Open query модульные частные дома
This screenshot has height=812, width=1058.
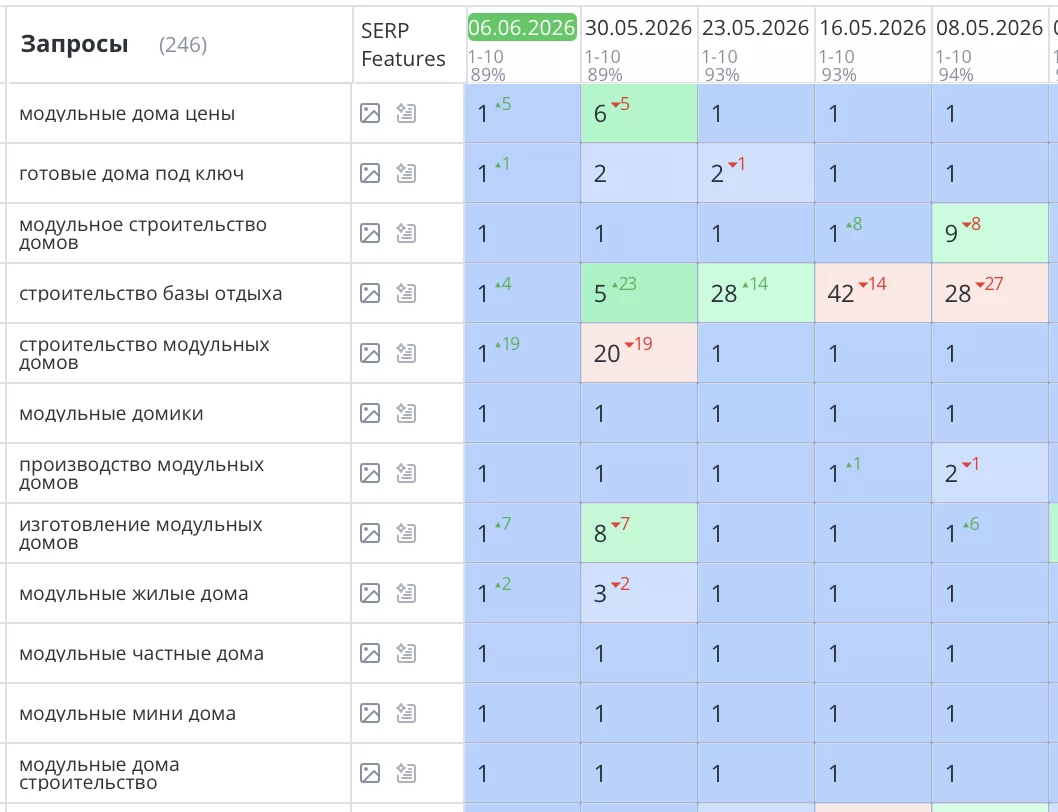(141, 653)
